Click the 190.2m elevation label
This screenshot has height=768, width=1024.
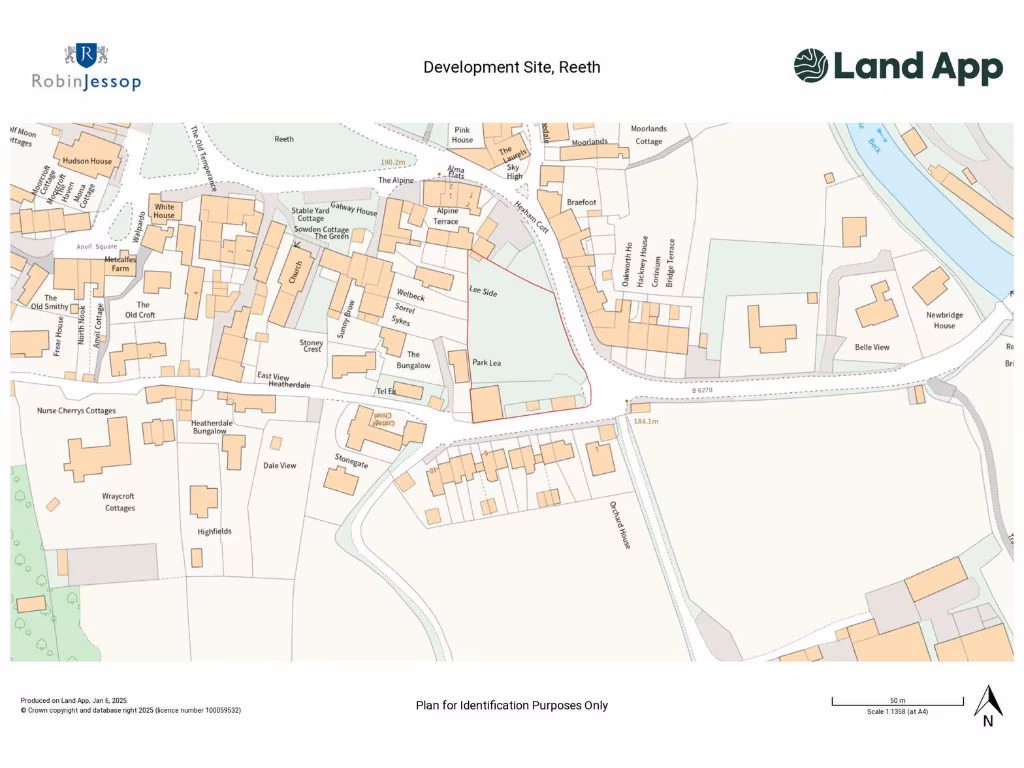point(396,161)
